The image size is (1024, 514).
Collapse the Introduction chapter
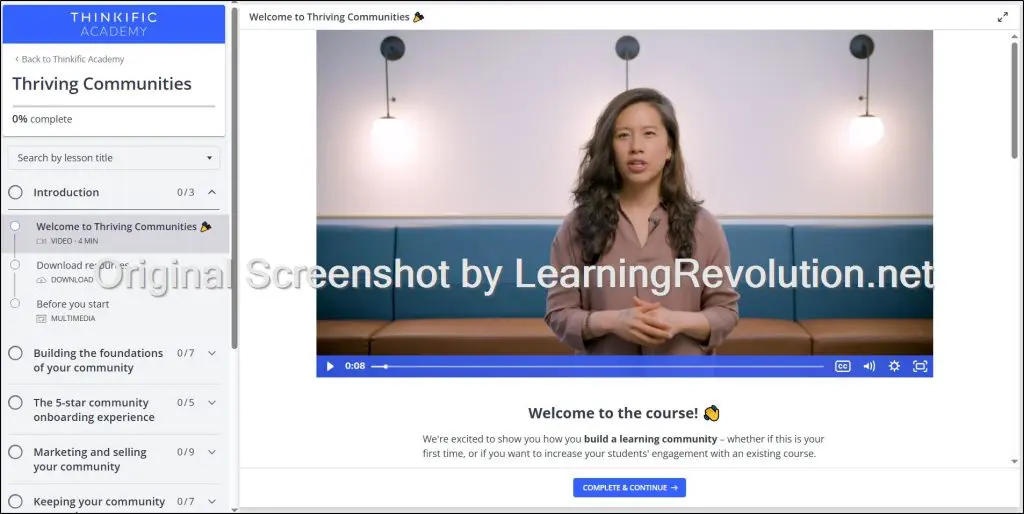pos(212,192)
